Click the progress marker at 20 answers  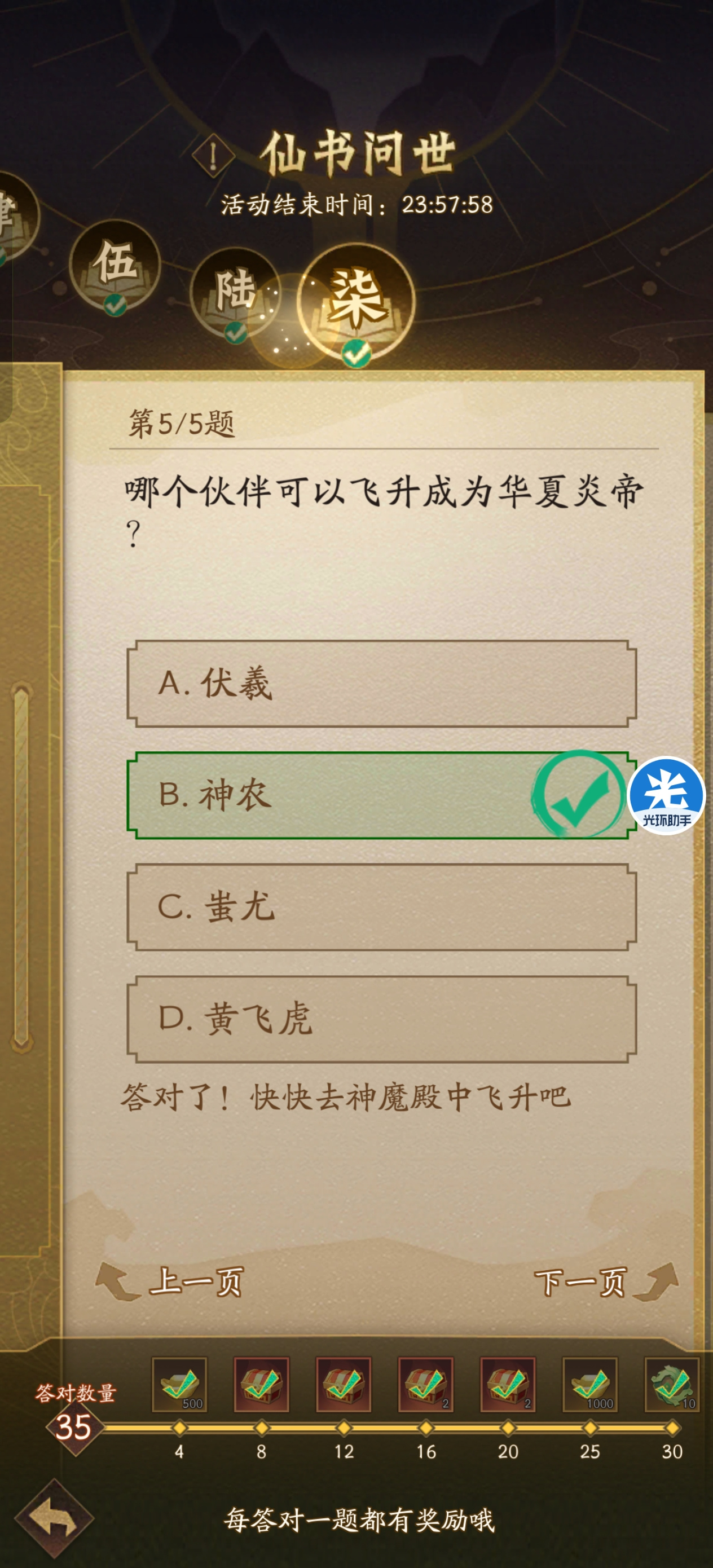coord(508,1428)
